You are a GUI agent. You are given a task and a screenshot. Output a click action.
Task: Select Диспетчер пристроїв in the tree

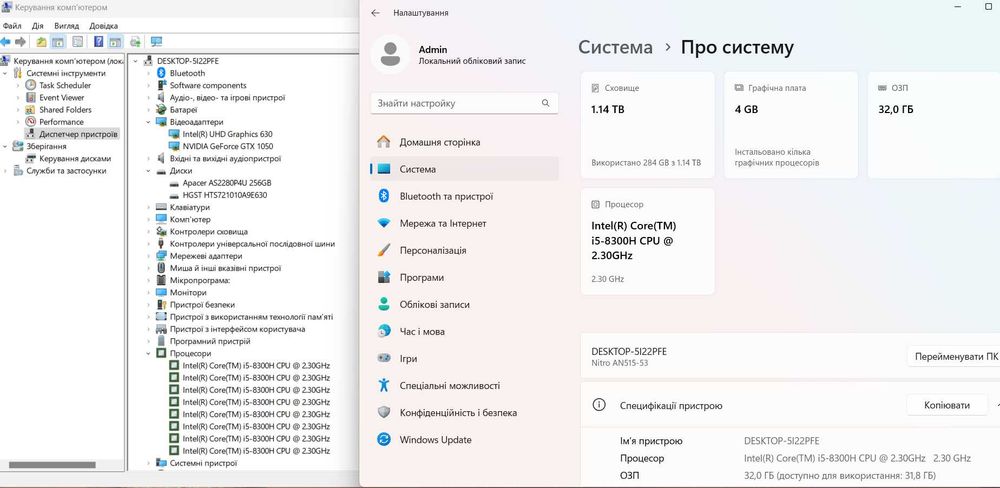tap(78, 135)
